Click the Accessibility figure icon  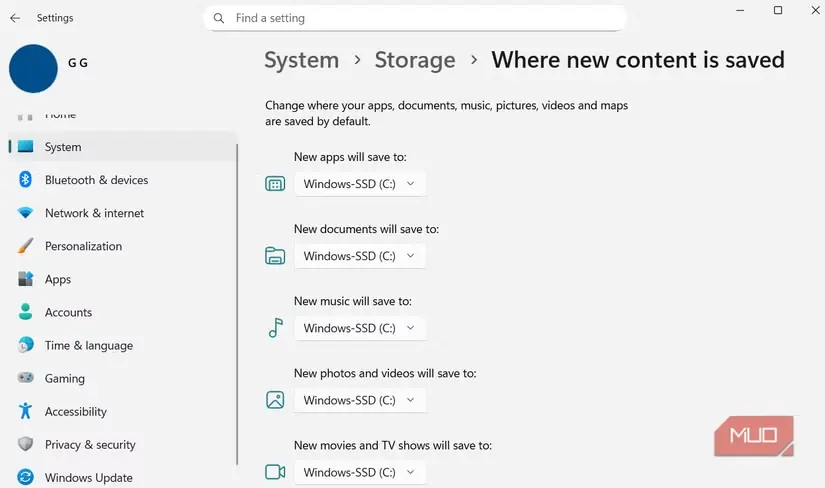tap(25, 411)
